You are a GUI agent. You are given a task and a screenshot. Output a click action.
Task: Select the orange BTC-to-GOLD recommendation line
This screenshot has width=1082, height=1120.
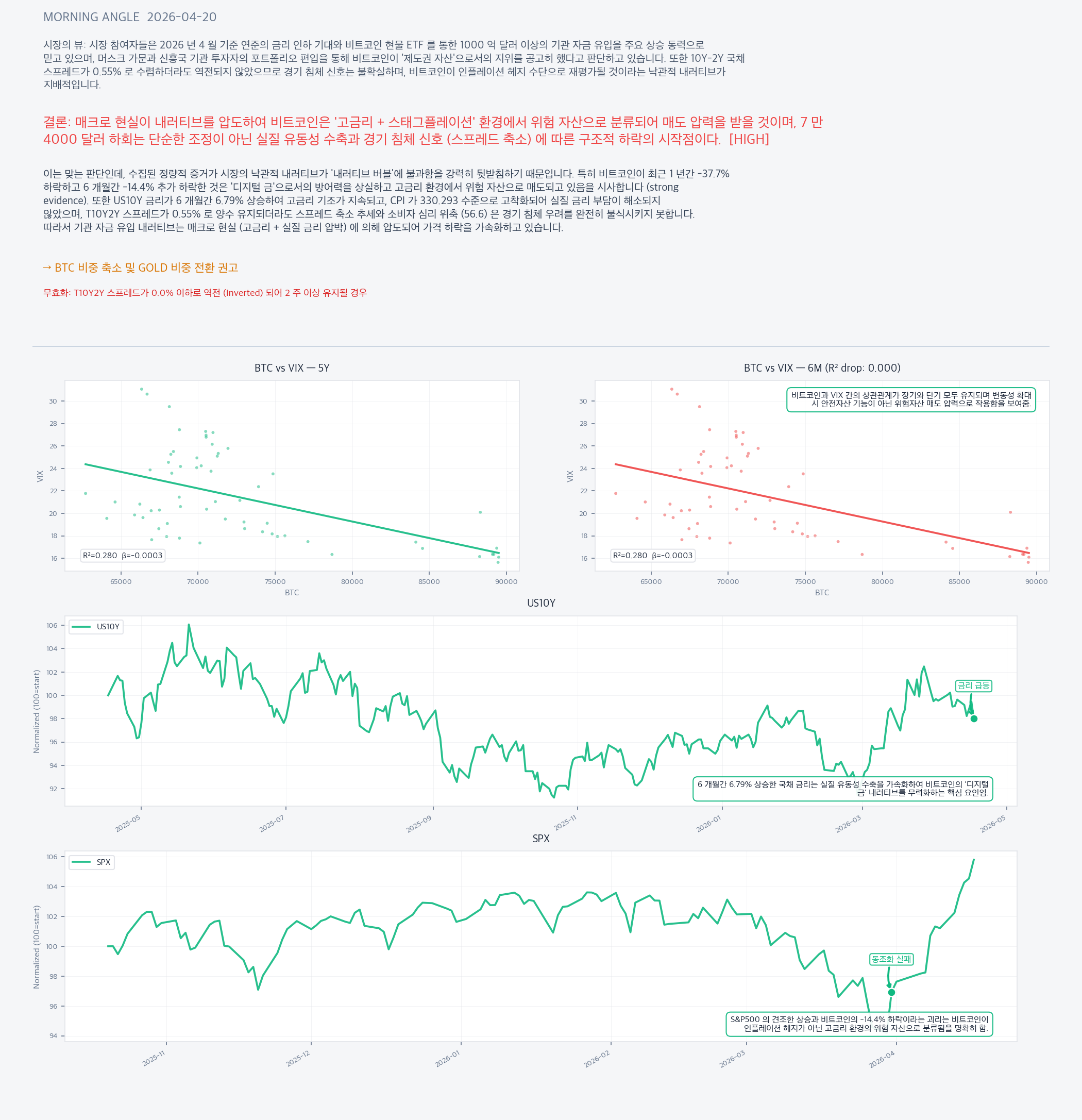(141, 268)
